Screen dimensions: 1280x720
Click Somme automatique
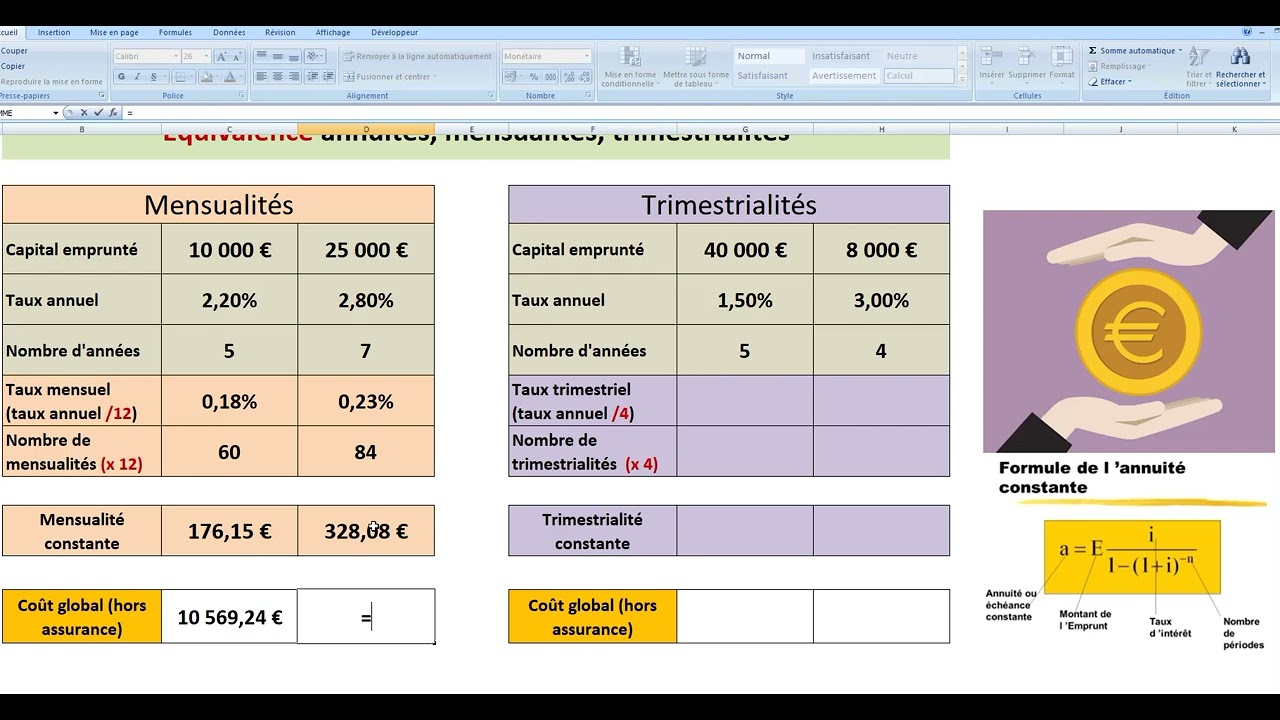coord(1135,51)
